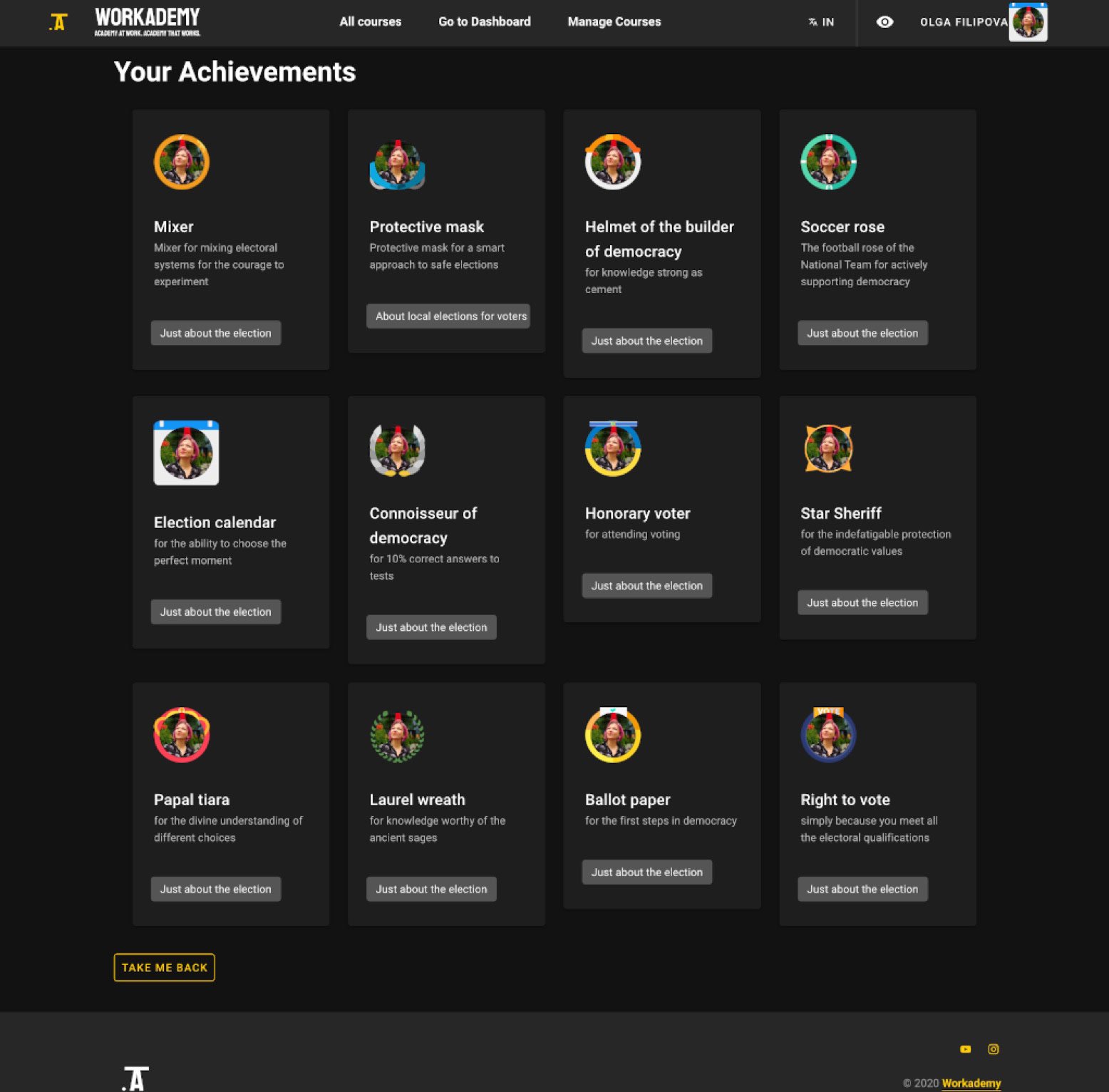Open the Manage Courses menu item

(x=614, y=22)
